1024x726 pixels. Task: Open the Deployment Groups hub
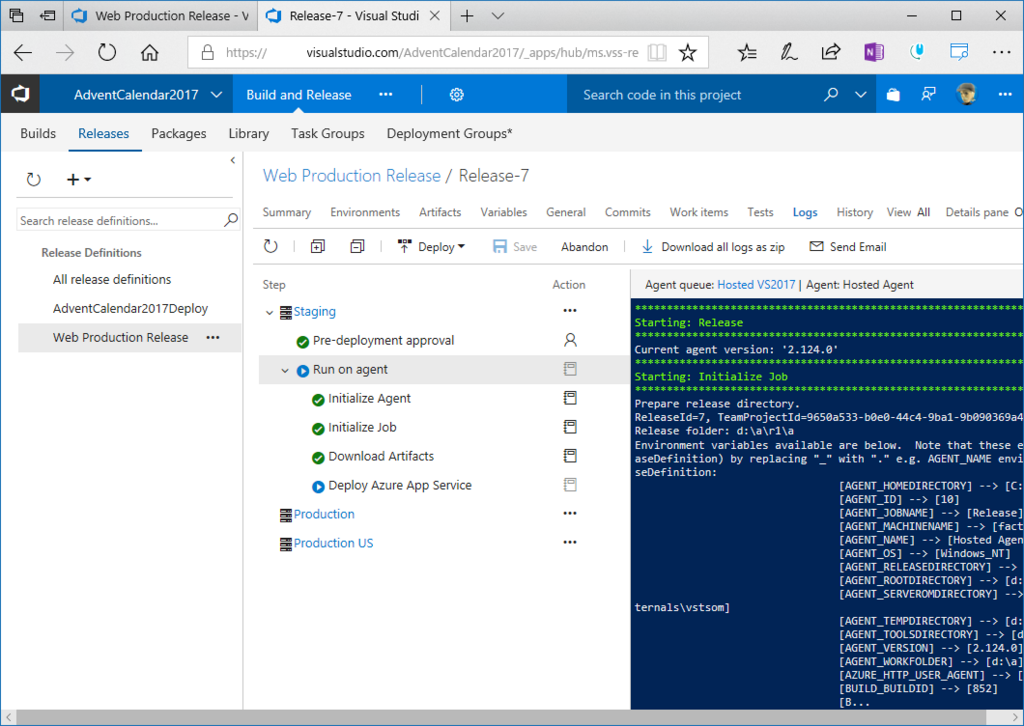tap(449, 133)
